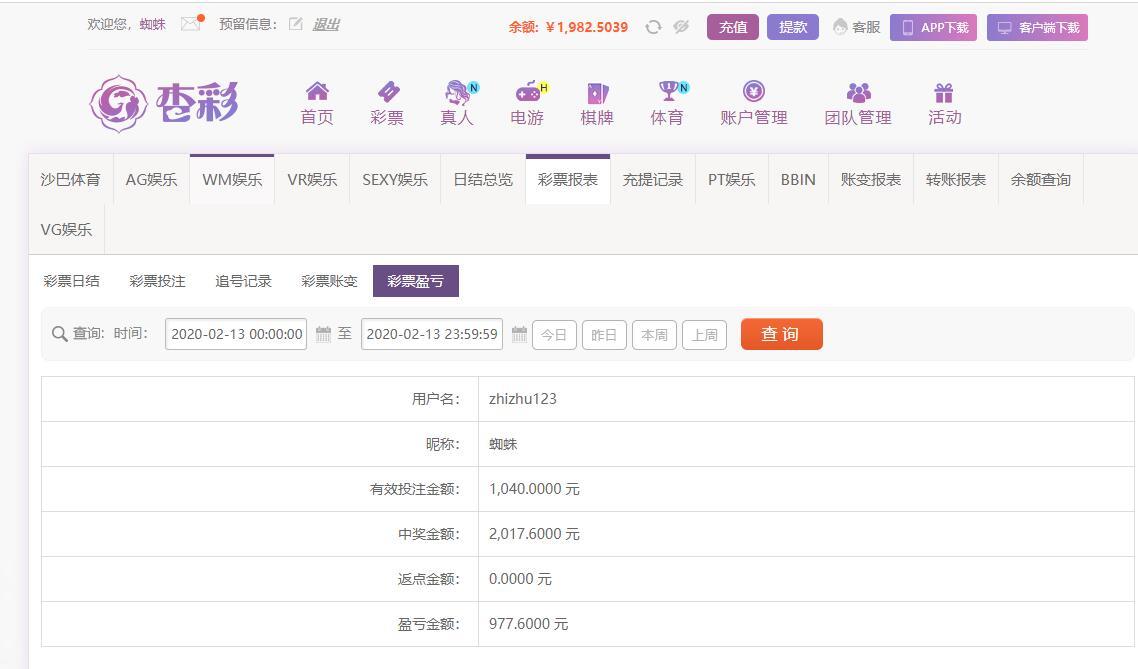Click the start time input field
The height and width of the screenshot is (669, 1138).
pyautogui.click(x=236, y=334)
